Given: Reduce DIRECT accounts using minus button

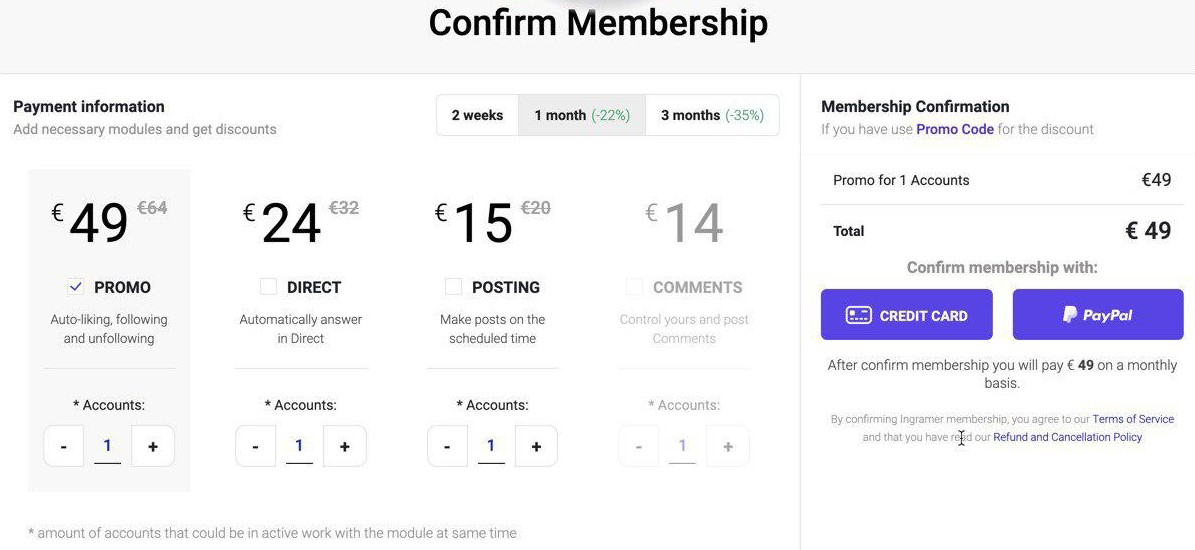Looking at the screenshot, I should 255,446.
